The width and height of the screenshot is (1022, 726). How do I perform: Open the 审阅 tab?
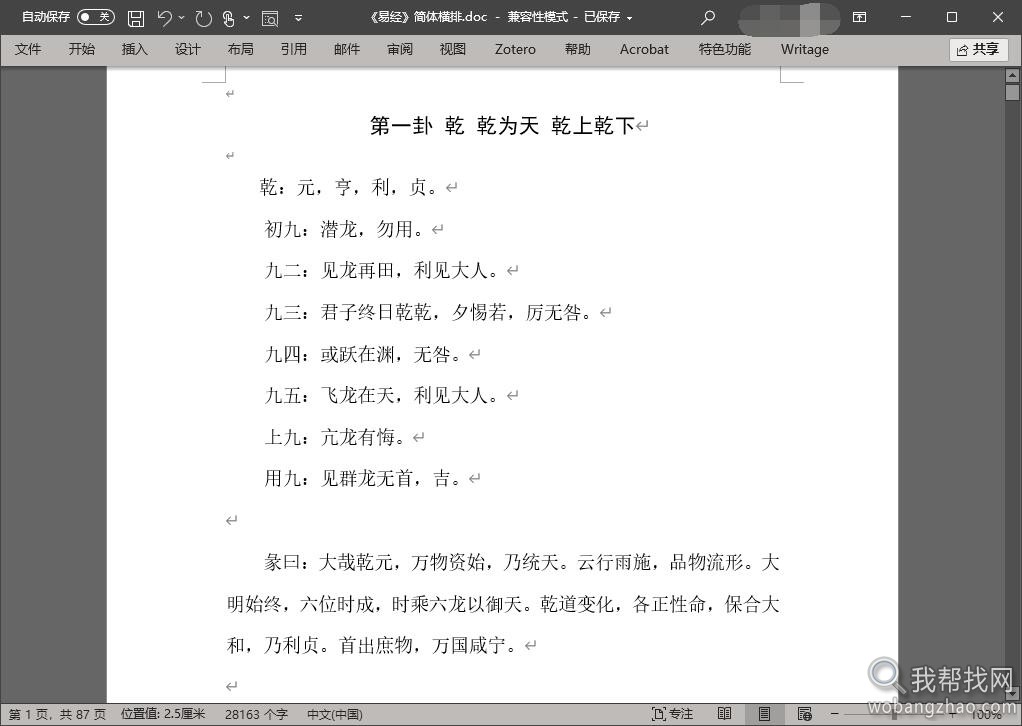coord(400,50)
